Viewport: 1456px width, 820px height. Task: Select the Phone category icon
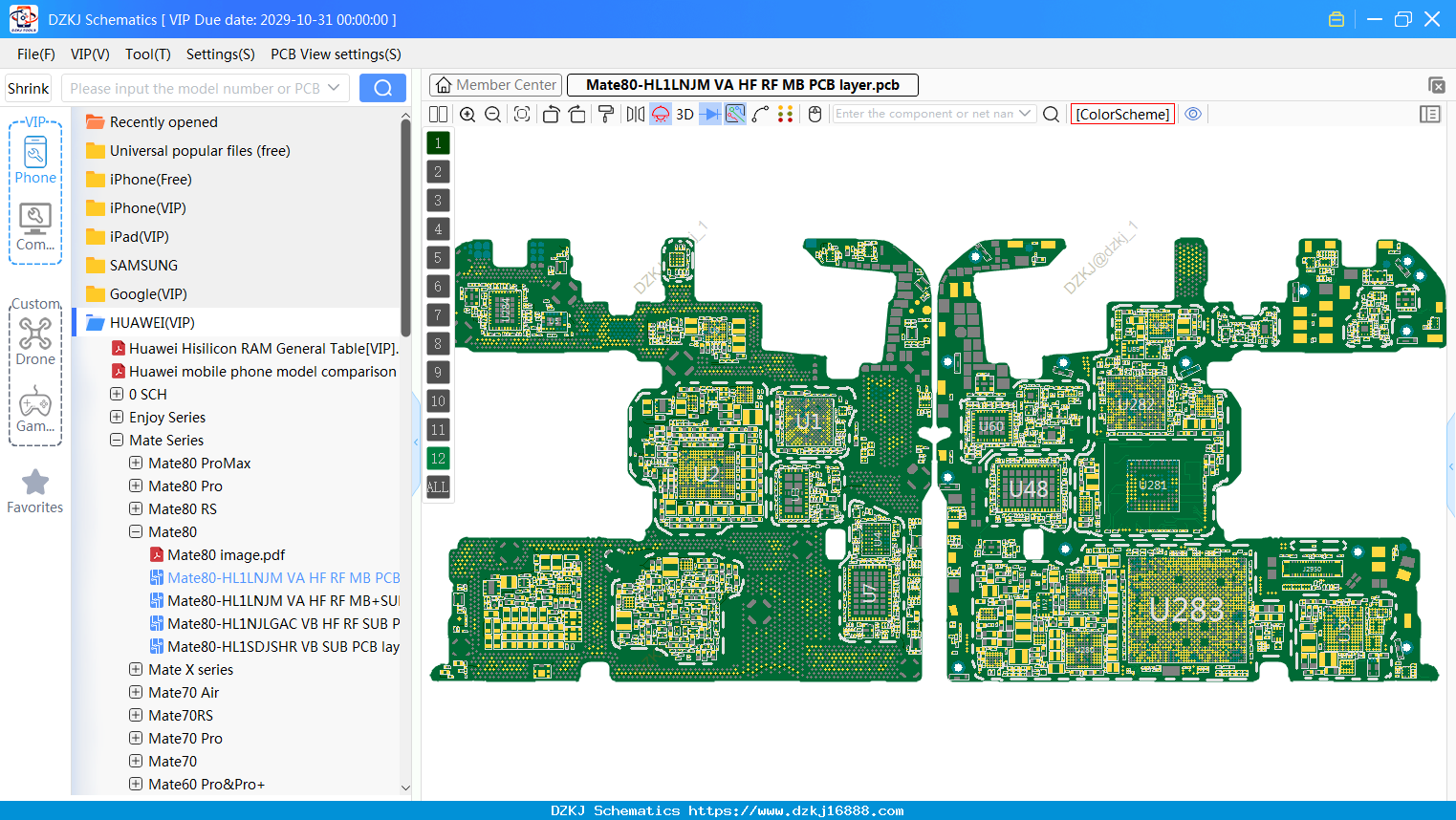click(x=35, y=161)
